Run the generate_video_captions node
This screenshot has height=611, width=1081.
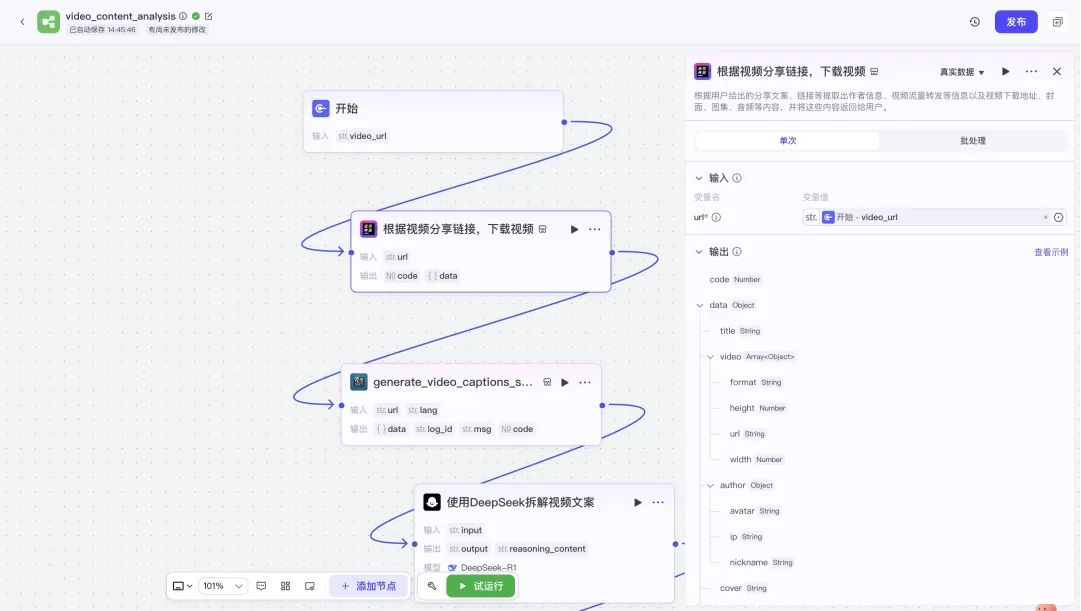point(565,382)
